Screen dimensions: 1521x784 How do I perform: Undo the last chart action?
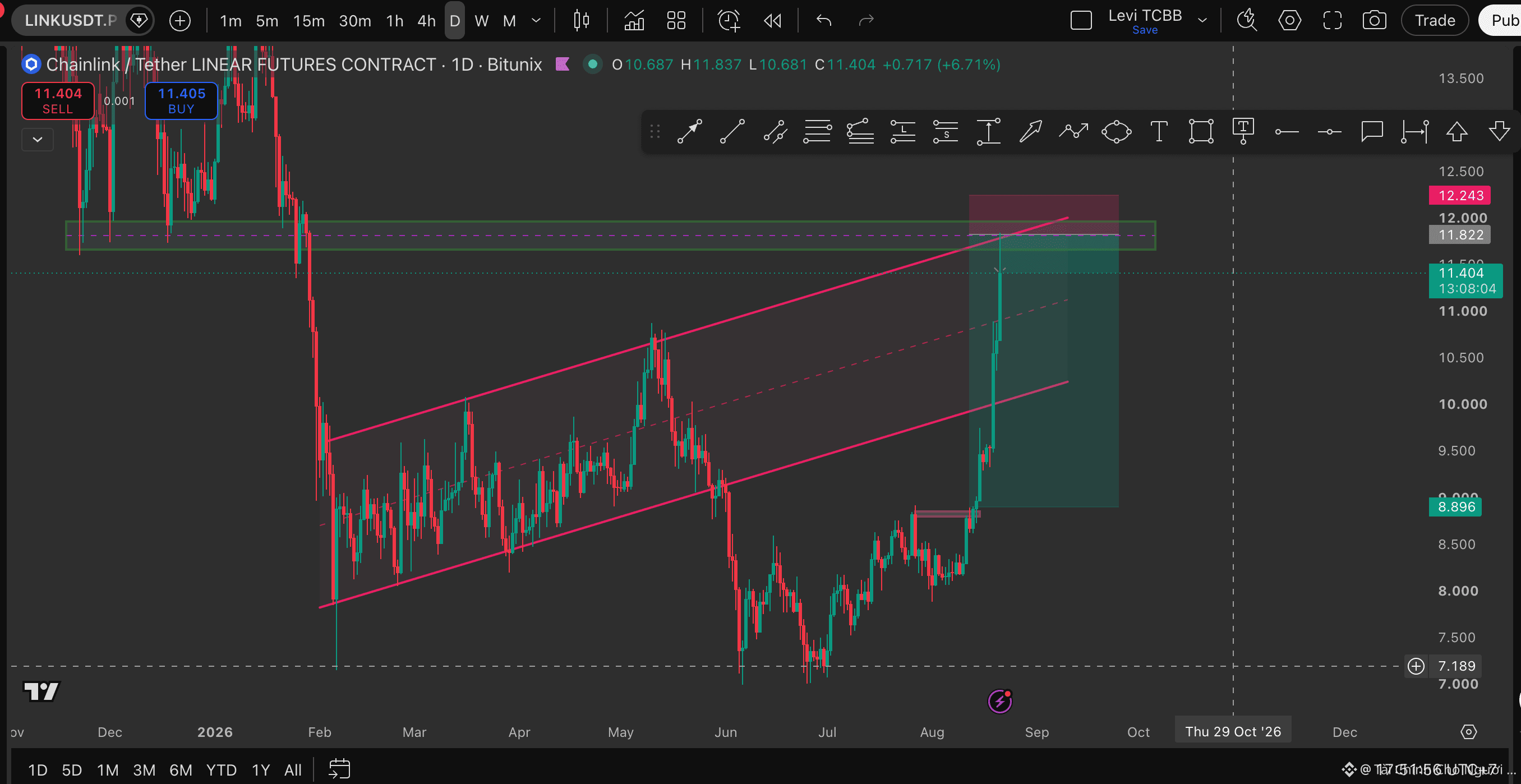click(824, 21)
